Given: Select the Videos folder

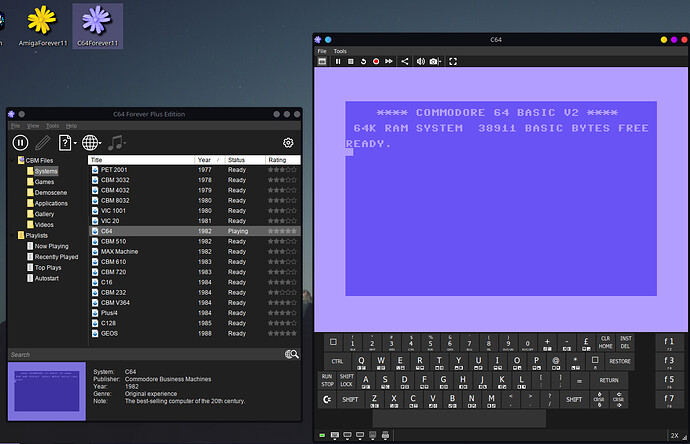Looking at the screenshot, I should (40, 225).
